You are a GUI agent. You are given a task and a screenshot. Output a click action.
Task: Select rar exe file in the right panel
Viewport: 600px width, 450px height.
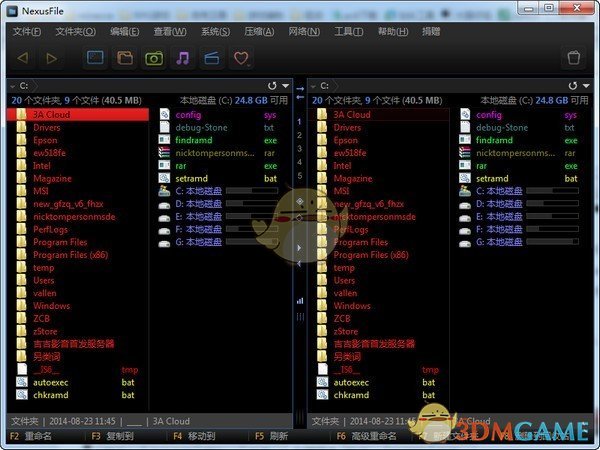coord(481,166)
